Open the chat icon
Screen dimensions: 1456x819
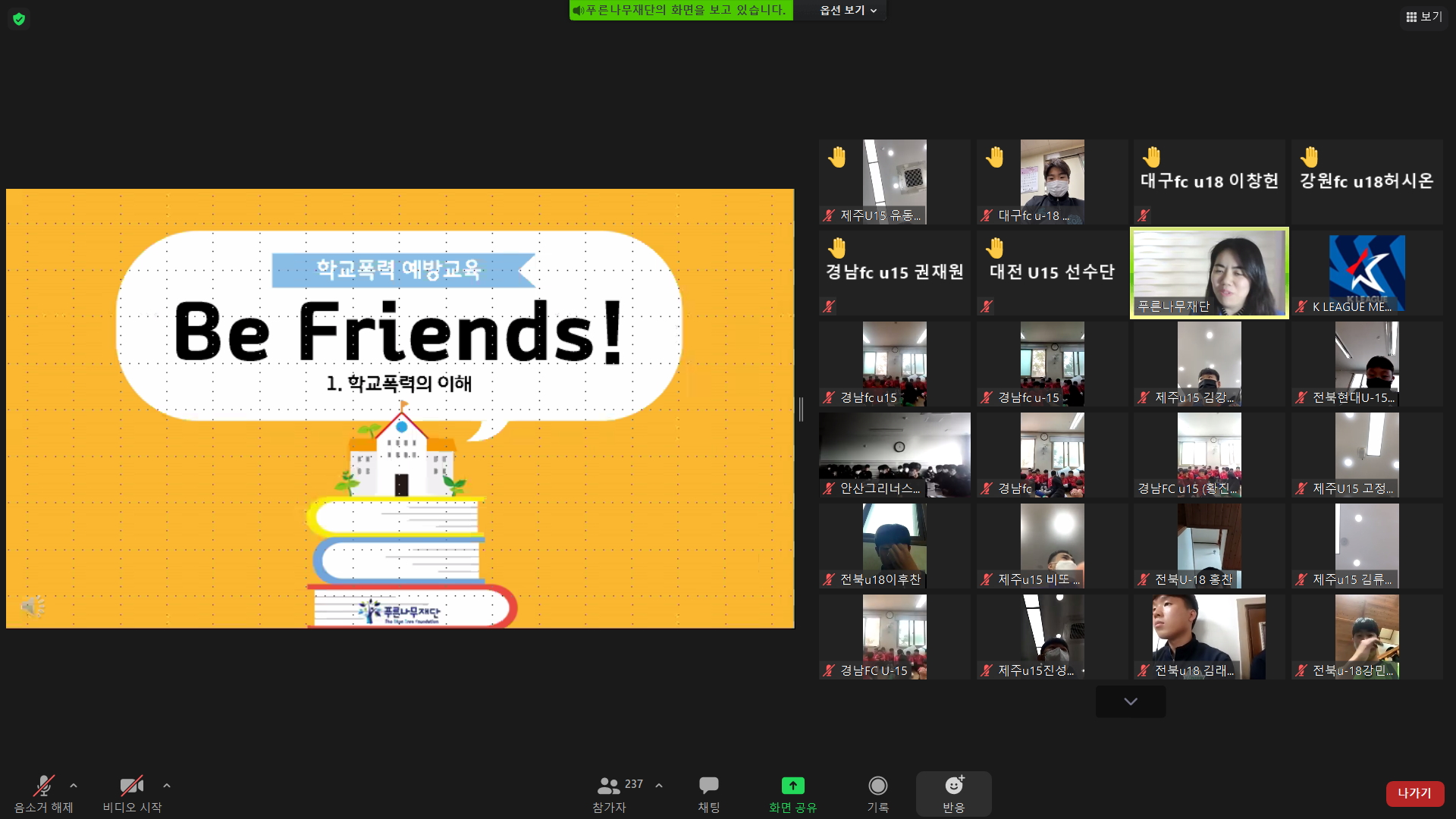coord(708,786)
